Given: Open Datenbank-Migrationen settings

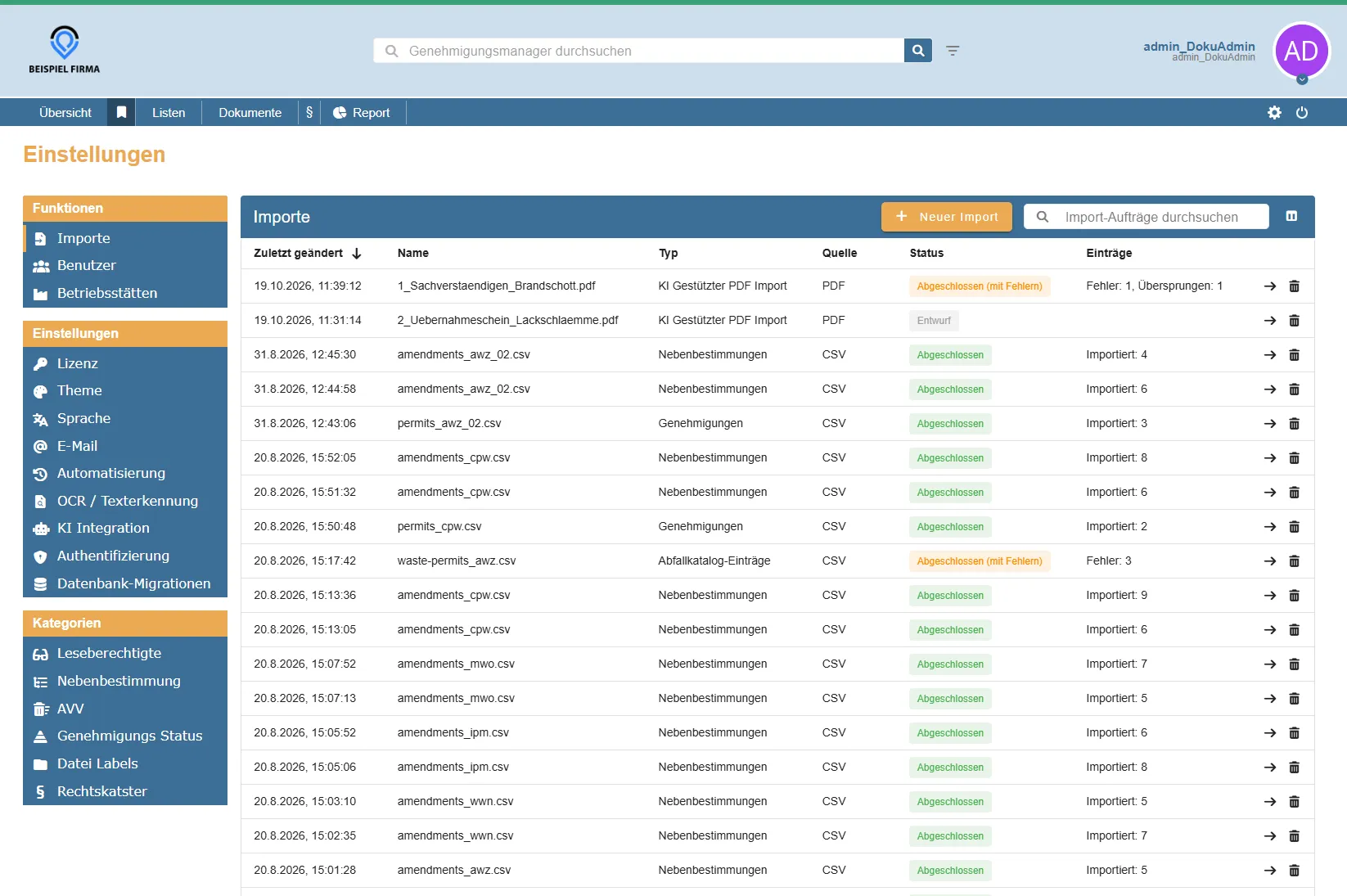Looking at the screenshot, I should (125, 584).
